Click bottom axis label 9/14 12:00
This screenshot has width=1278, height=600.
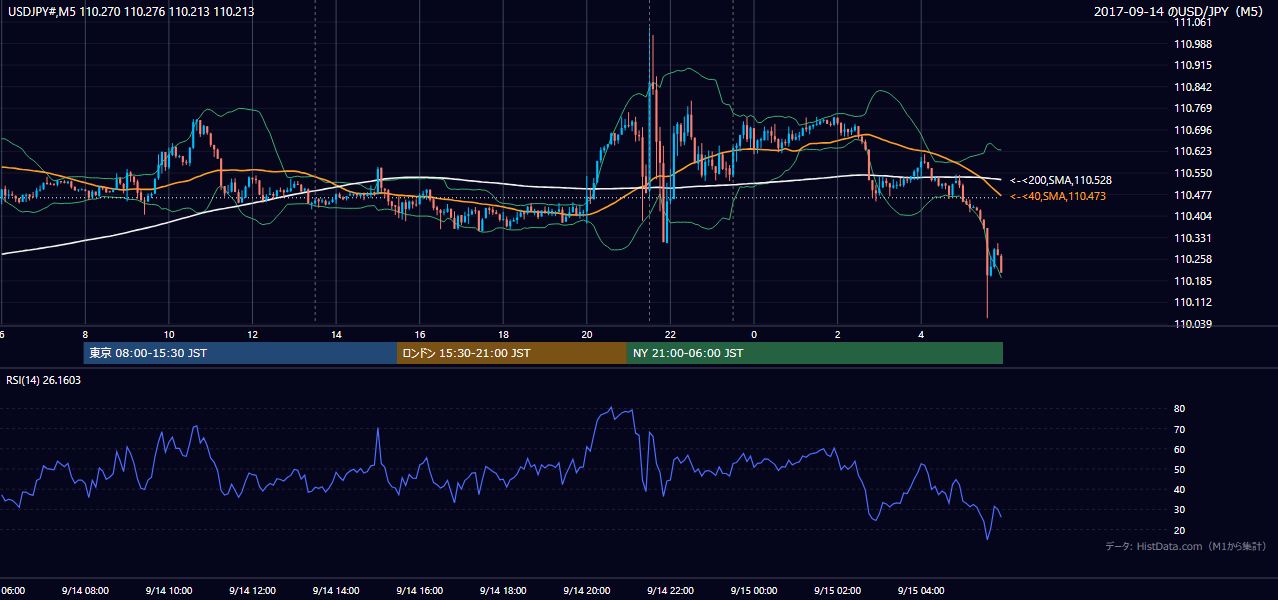253,590
